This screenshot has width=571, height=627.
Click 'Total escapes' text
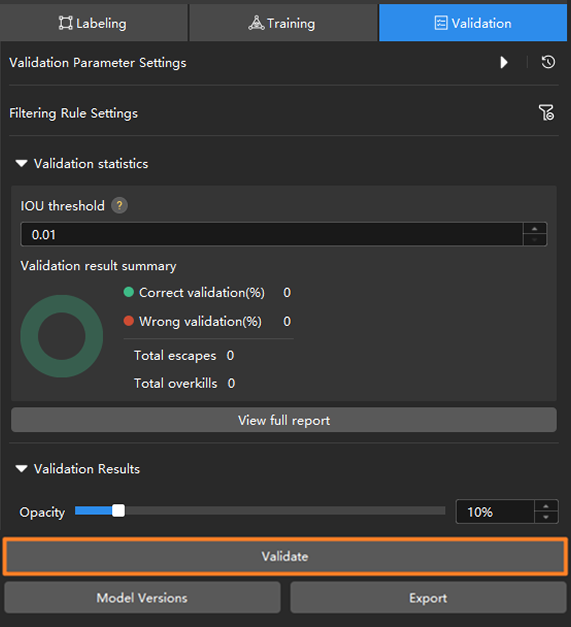(x=175, y=355)
